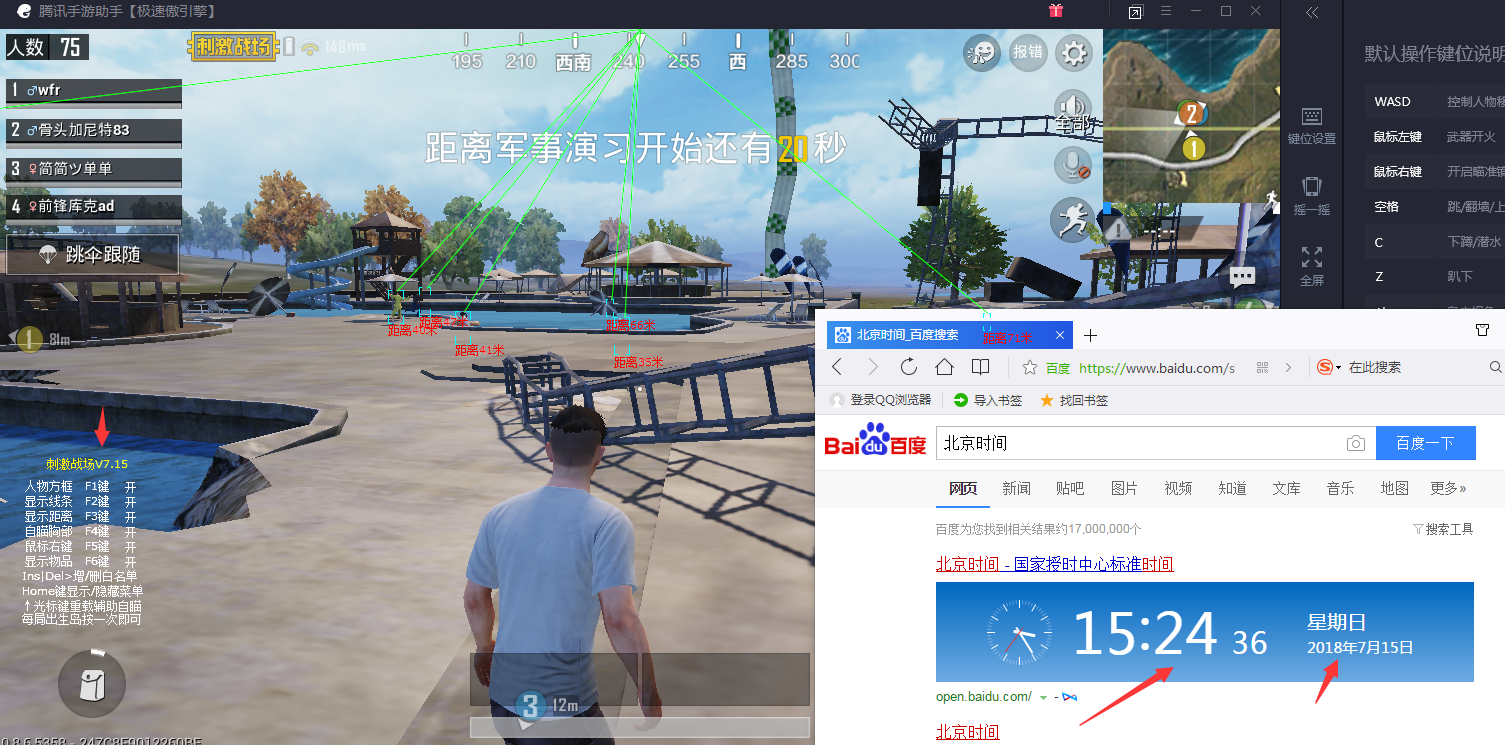Open a new browser tab with plus

tap(1091, 335)
